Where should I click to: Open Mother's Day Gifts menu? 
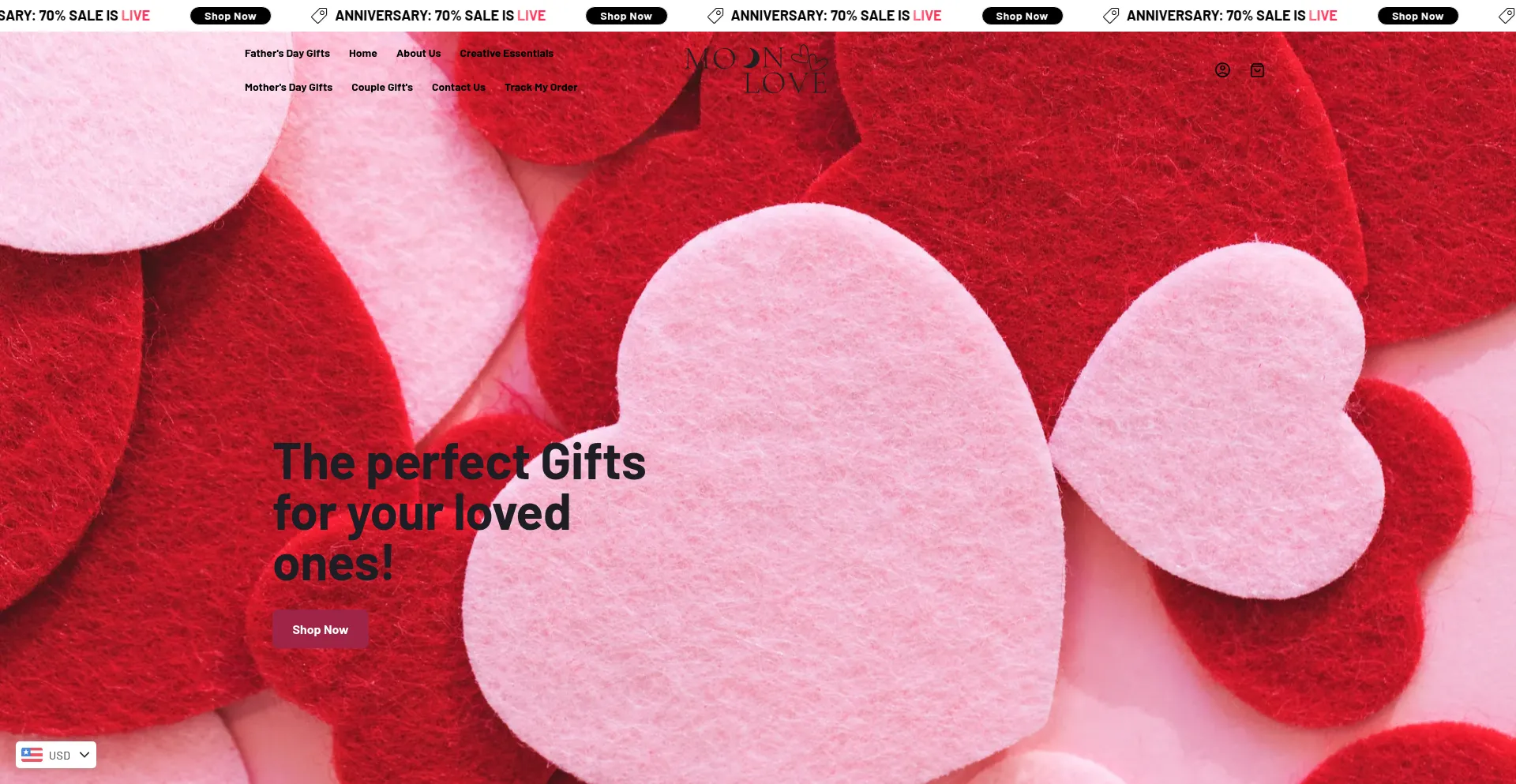[288, 88]
